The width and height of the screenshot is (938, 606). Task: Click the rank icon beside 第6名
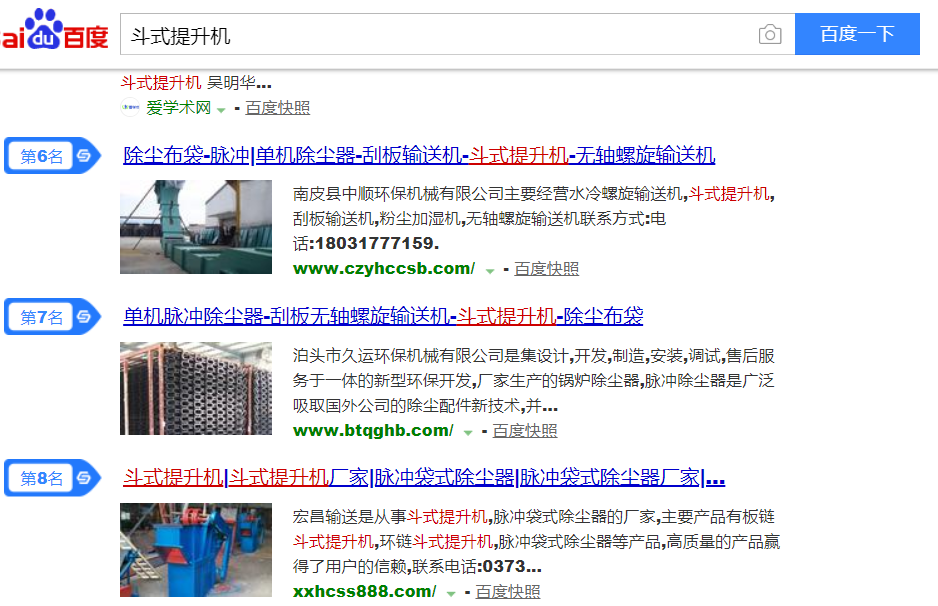[84, 156]
